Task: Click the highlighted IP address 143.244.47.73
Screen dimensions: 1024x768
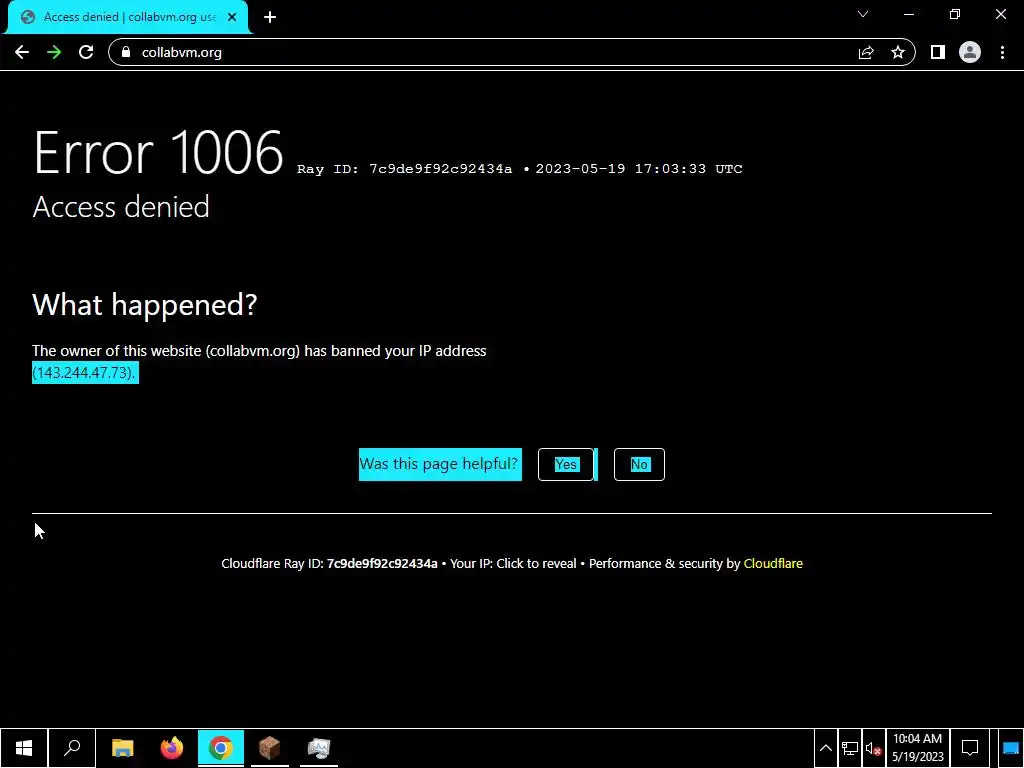Action: (x=85, y=372)
